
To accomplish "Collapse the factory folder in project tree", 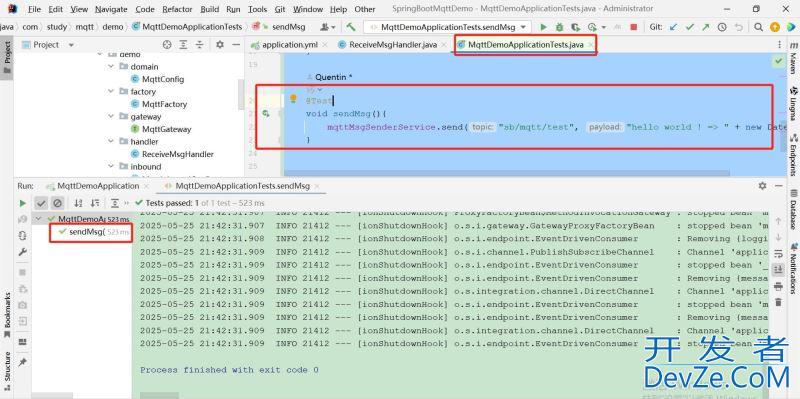I will [111, 92].
